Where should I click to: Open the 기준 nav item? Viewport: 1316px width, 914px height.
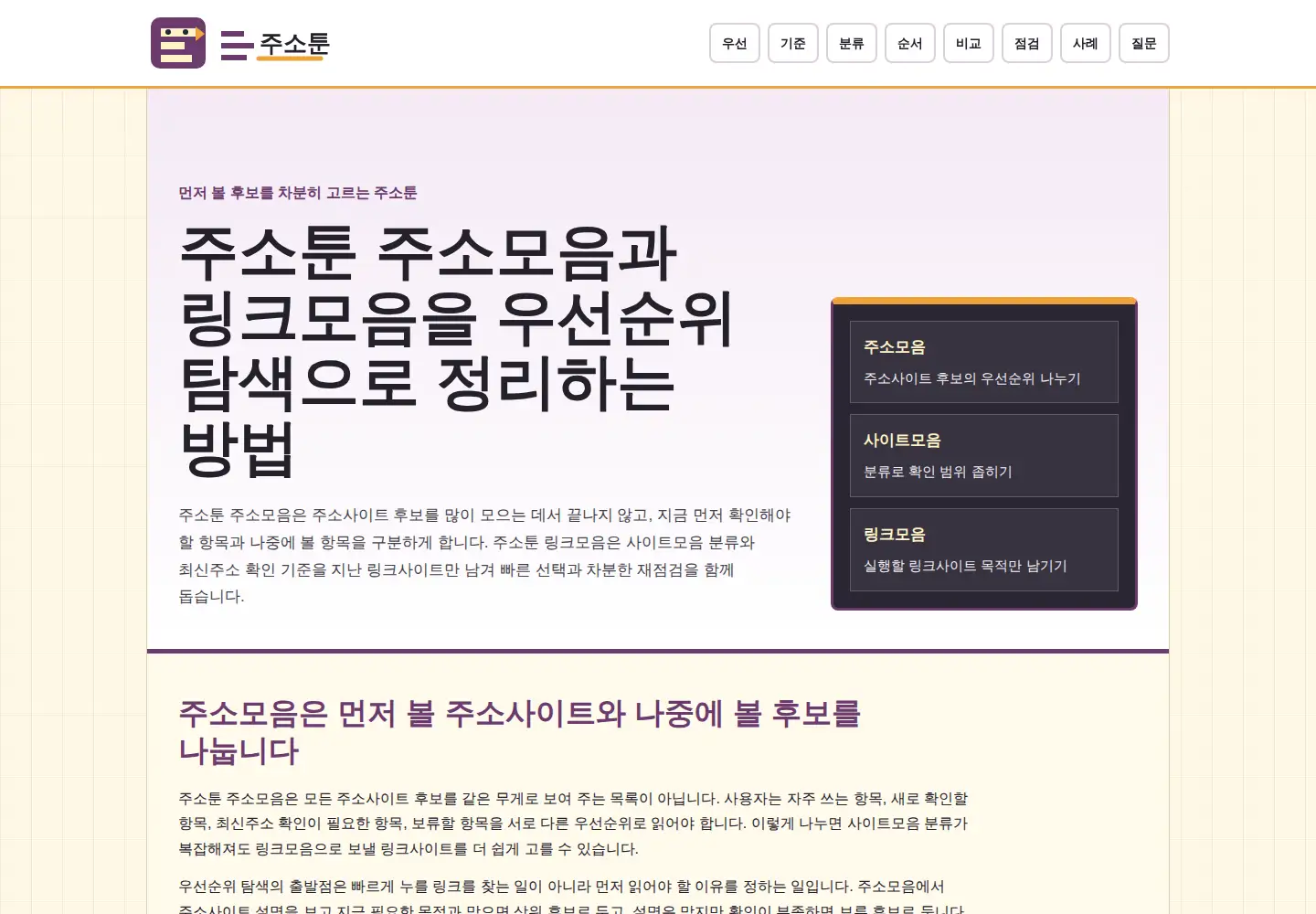(793, 43)
